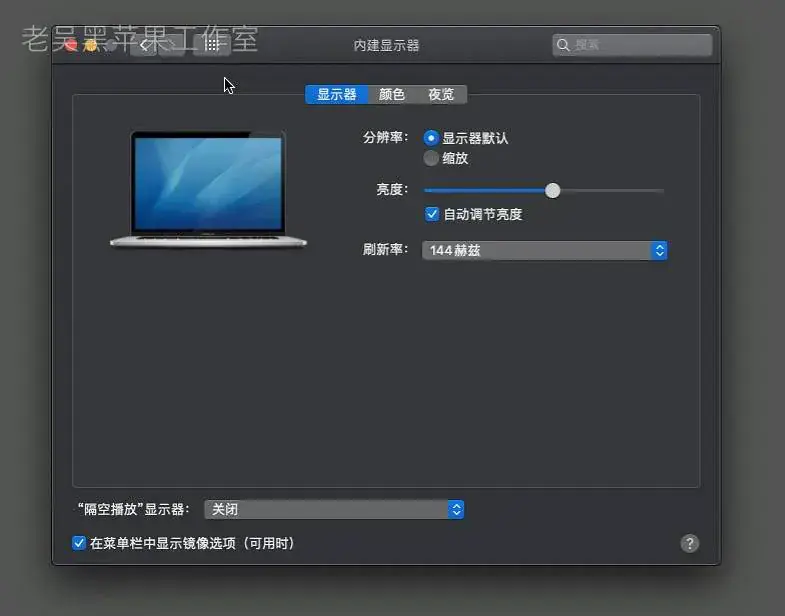Click inside the search field
This screenshot has width=785, height=616.
tap(632, 45)
